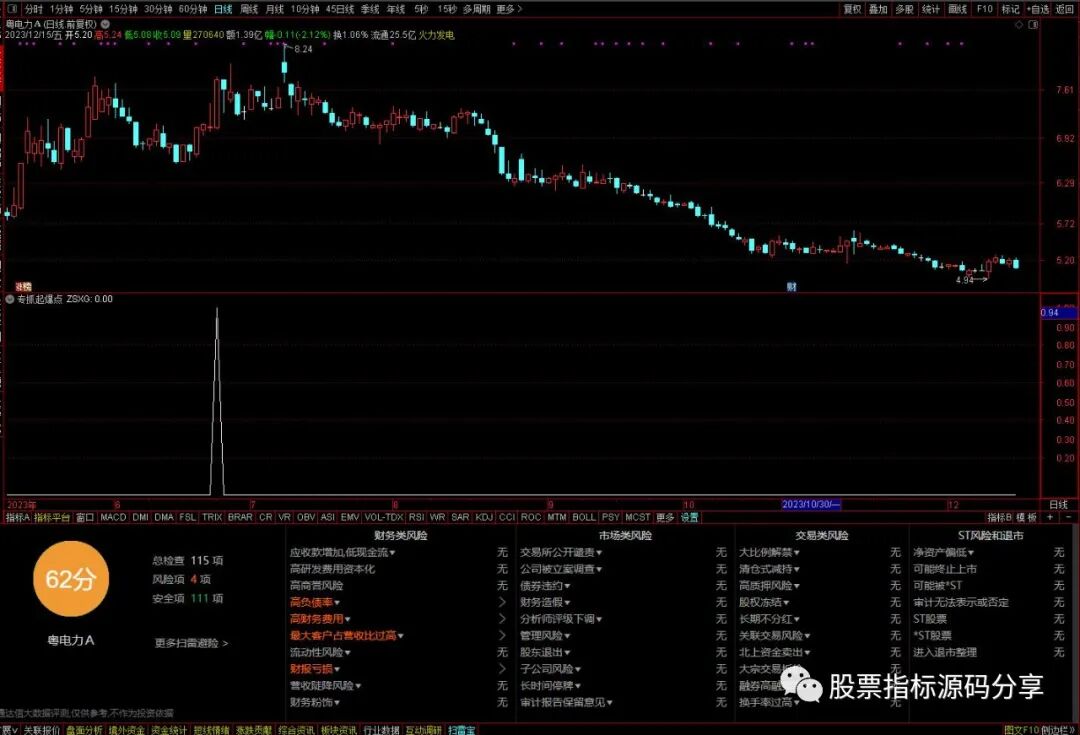
Task: Expand 更多 periods at top bar
Action: 509,9
